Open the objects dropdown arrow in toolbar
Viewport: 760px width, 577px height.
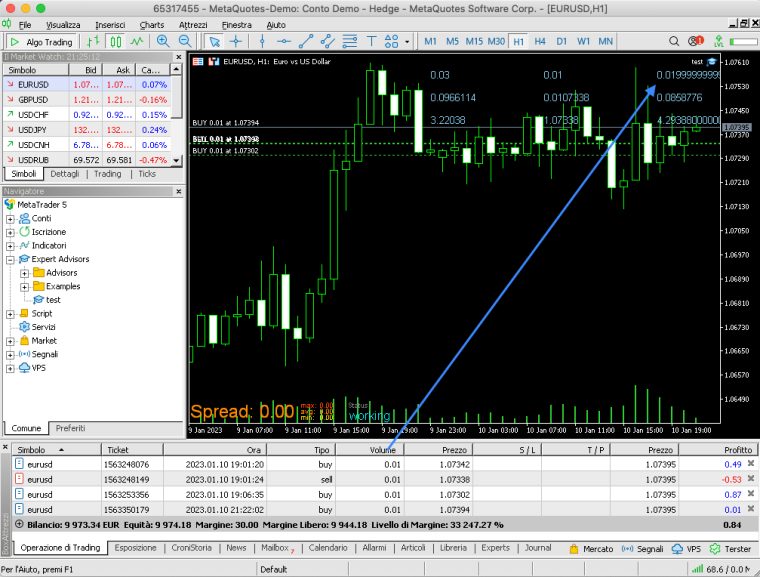pyautogui.click(x=407, y=42)
